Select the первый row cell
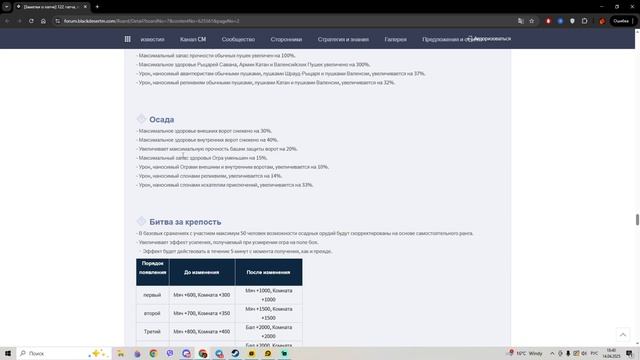Screen dimensions: 640x360 tap(152, 295)
